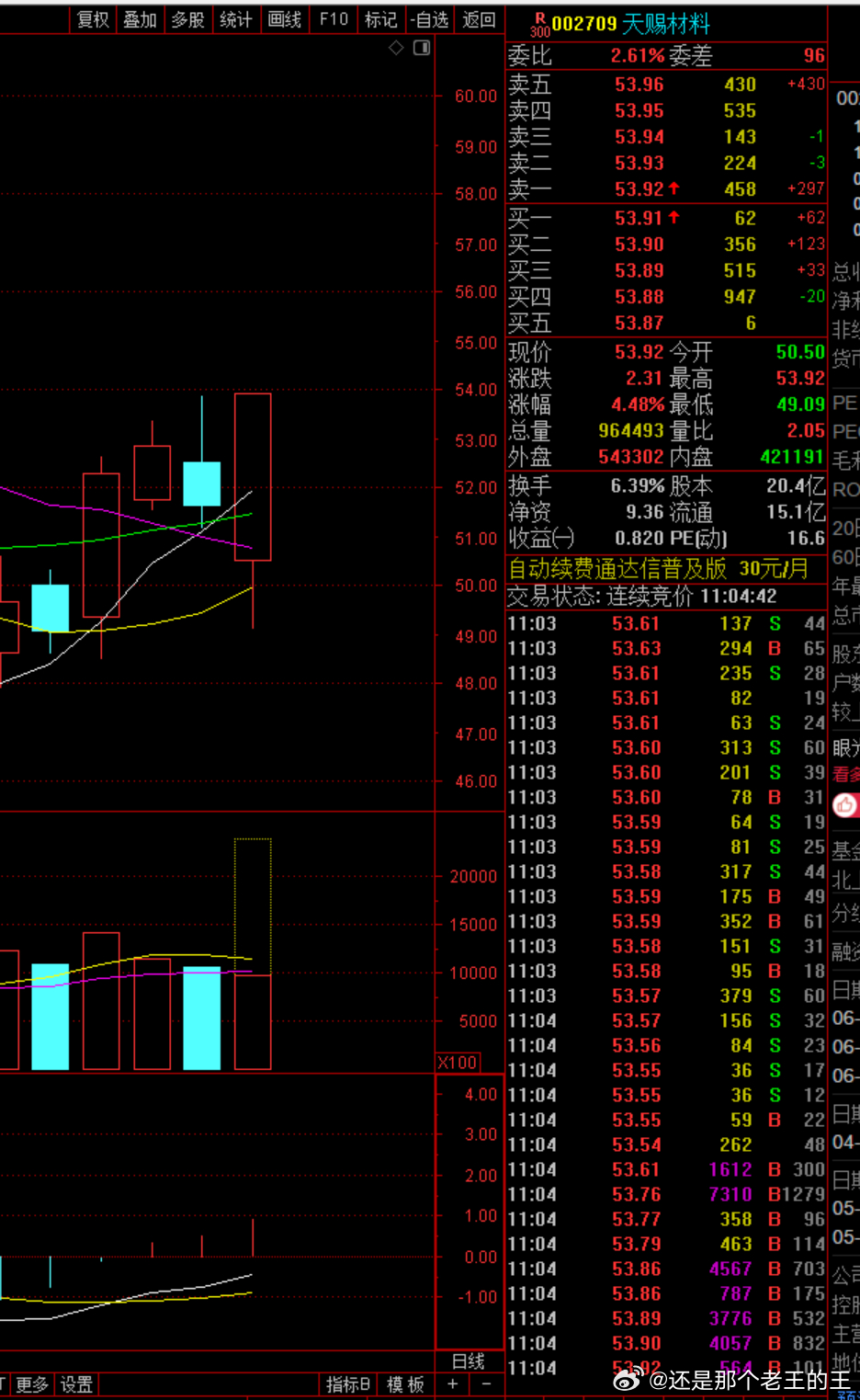
Task: Click the 20000 volume axis label
Action: pos(473,877)
